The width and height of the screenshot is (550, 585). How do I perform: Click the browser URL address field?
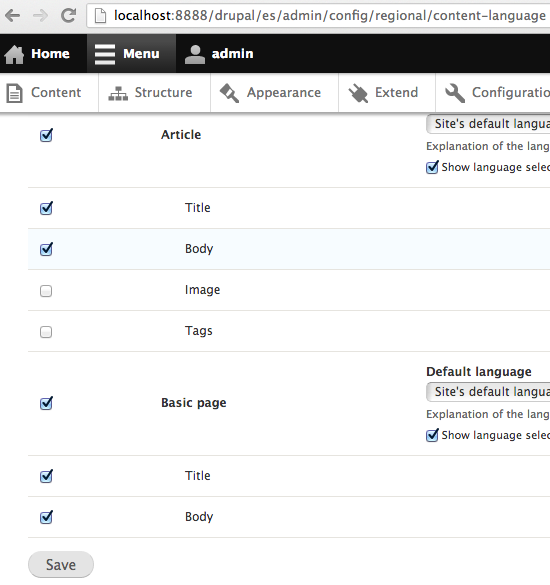[x=318, y=16]
